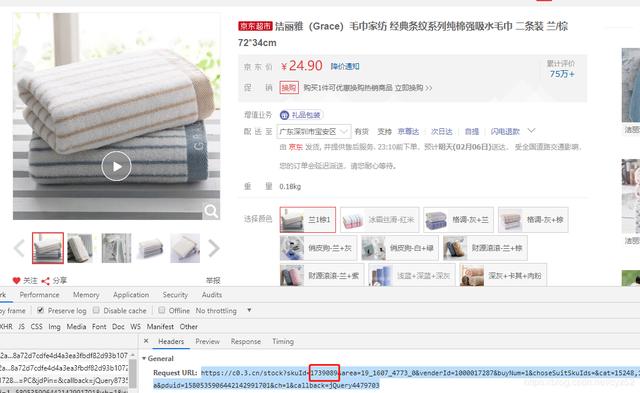Click the 闪电退款 refund link
Viewport: 640px width, 393px height.
point(505,131)
